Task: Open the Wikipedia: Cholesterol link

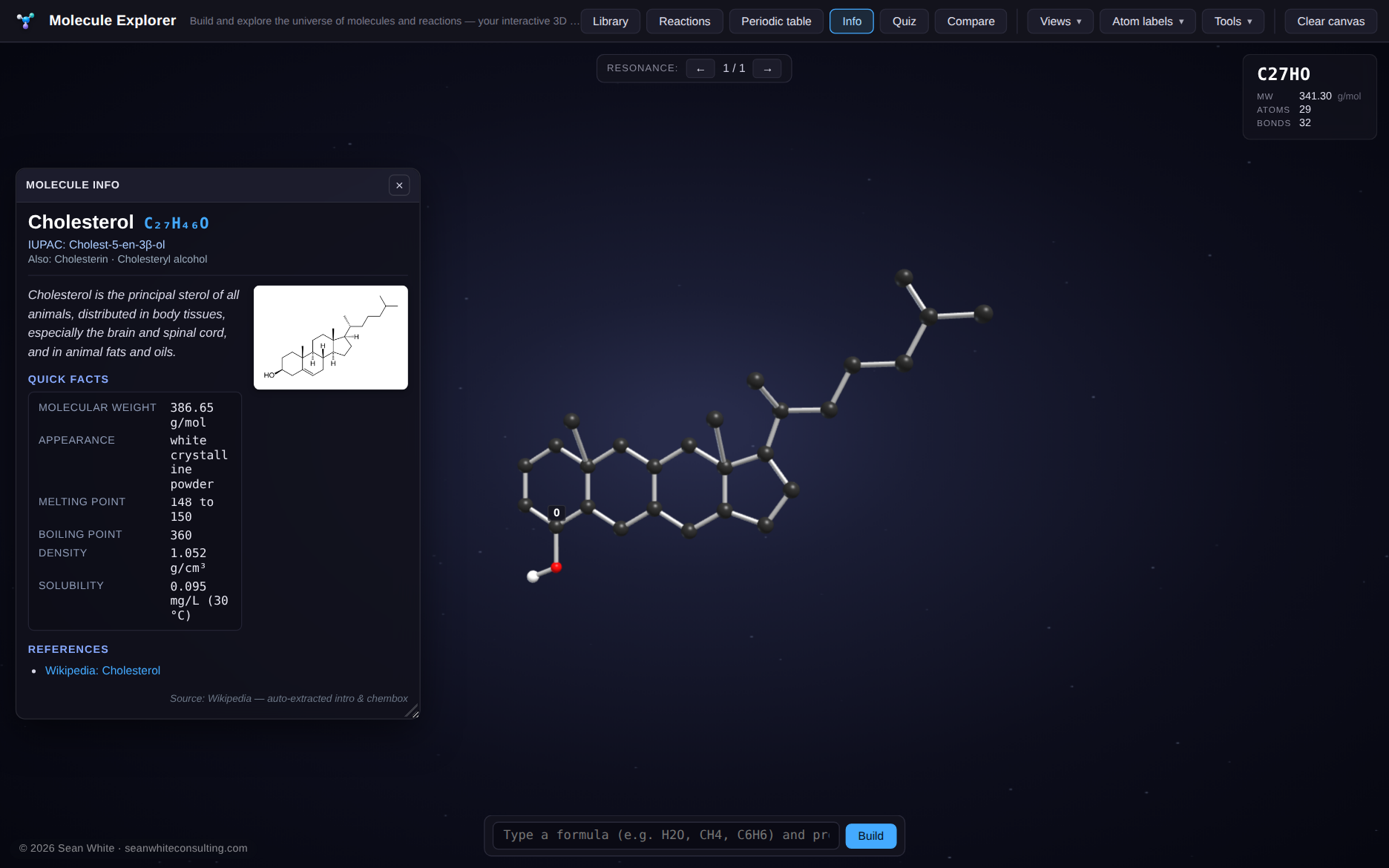Action: pyautogui.click(x=102, y=671)
